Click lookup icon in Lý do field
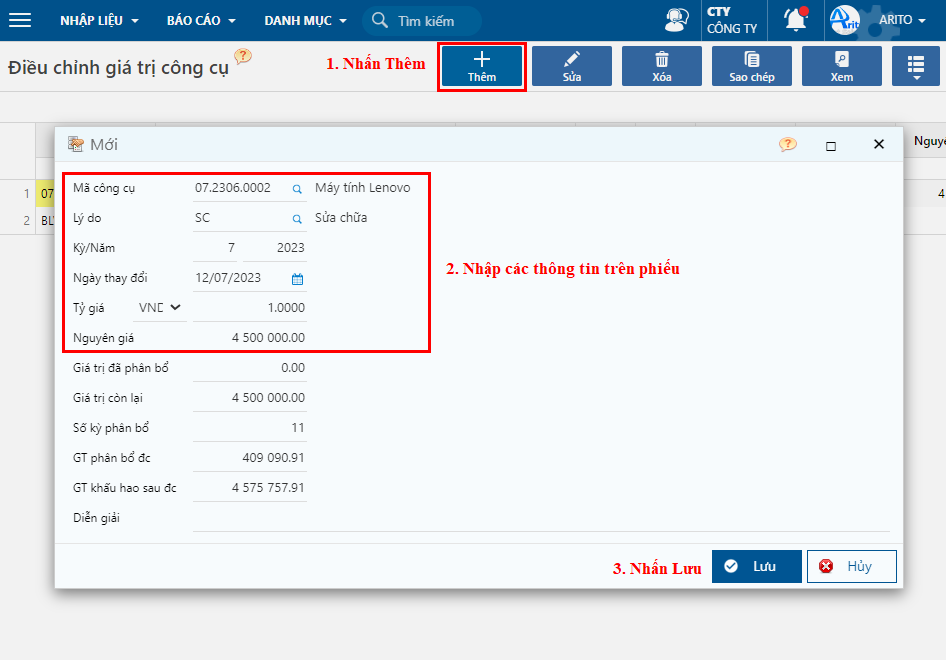 297,218
